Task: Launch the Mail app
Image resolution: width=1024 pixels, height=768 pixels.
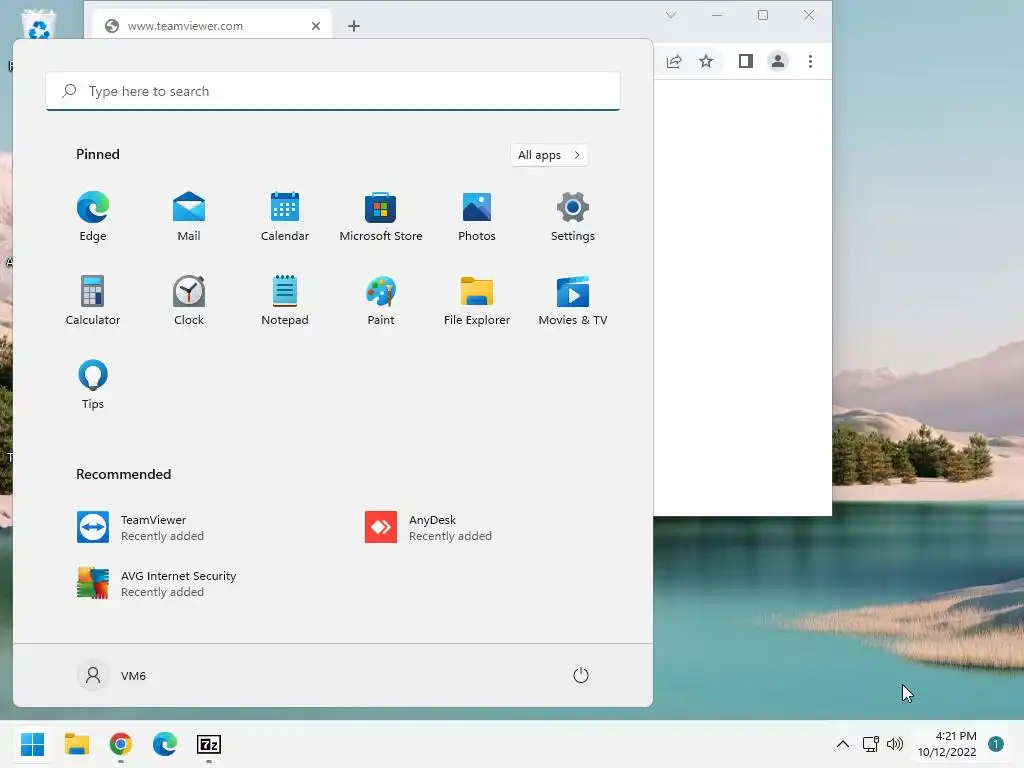Action: tap(189, 217)
